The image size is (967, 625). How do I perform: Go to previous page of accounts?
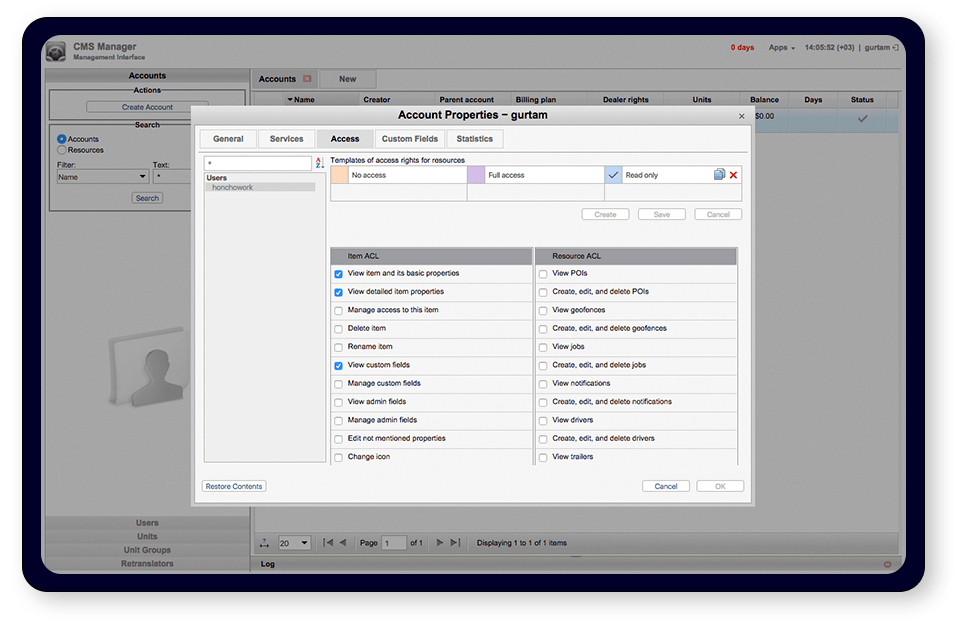pos(343,542)
